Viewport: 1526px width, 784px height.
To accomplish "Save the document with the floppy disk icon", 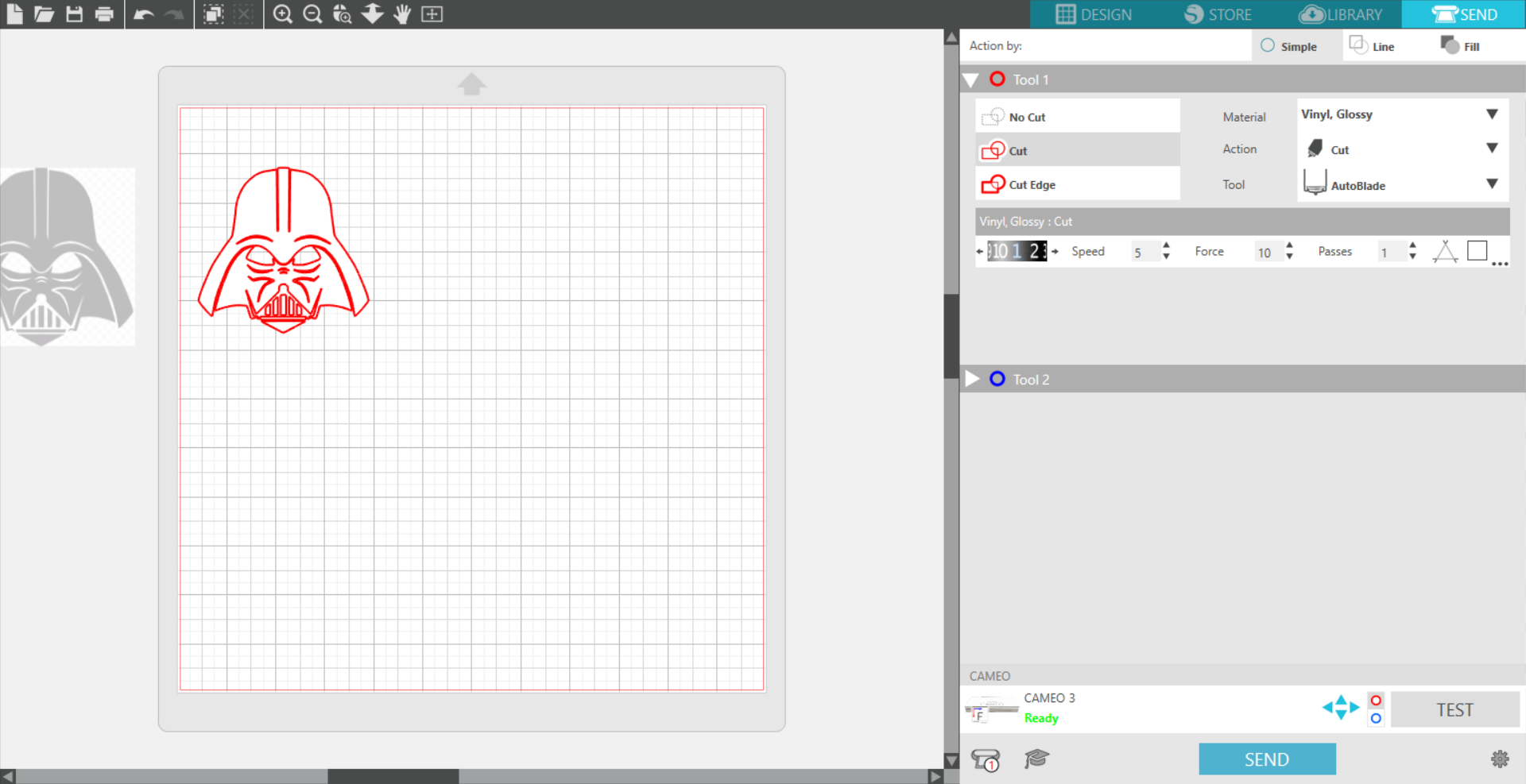I will (74, 14).
